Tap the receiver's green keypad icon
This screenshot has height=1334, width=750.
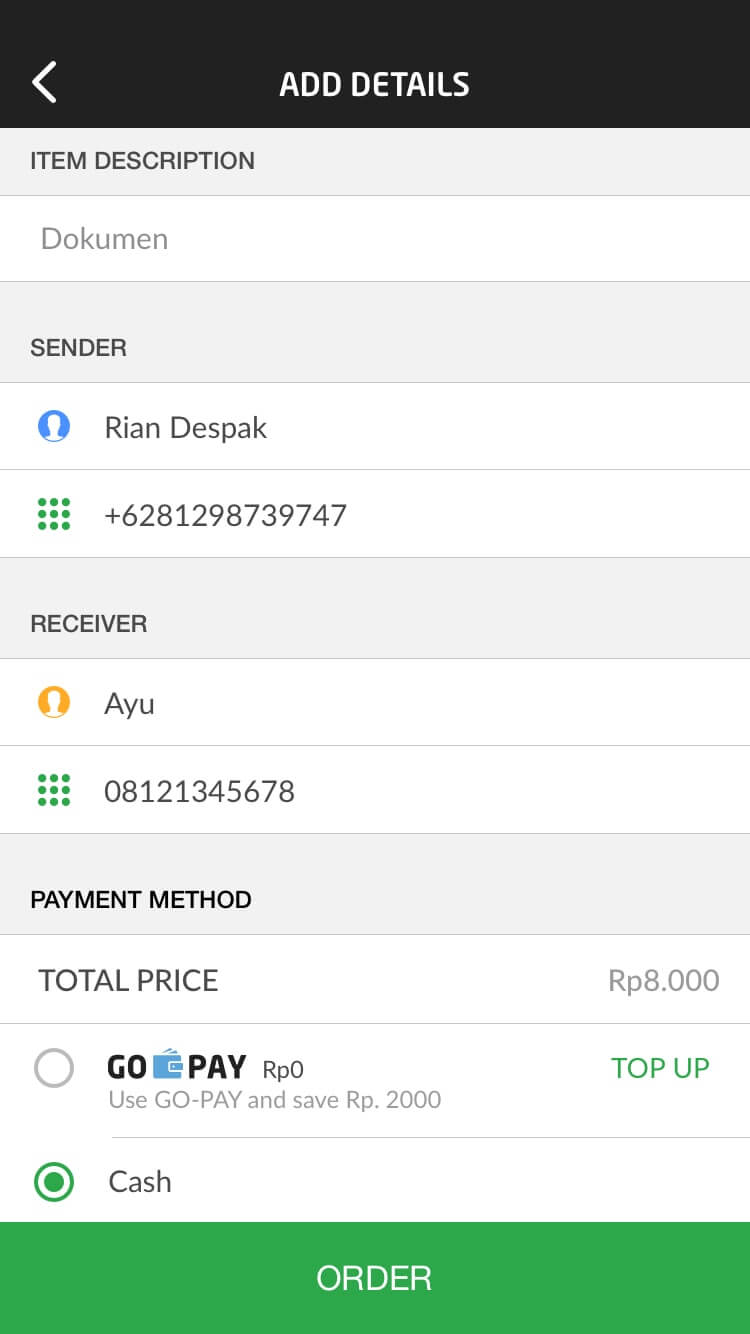click(x=54, y=790)
